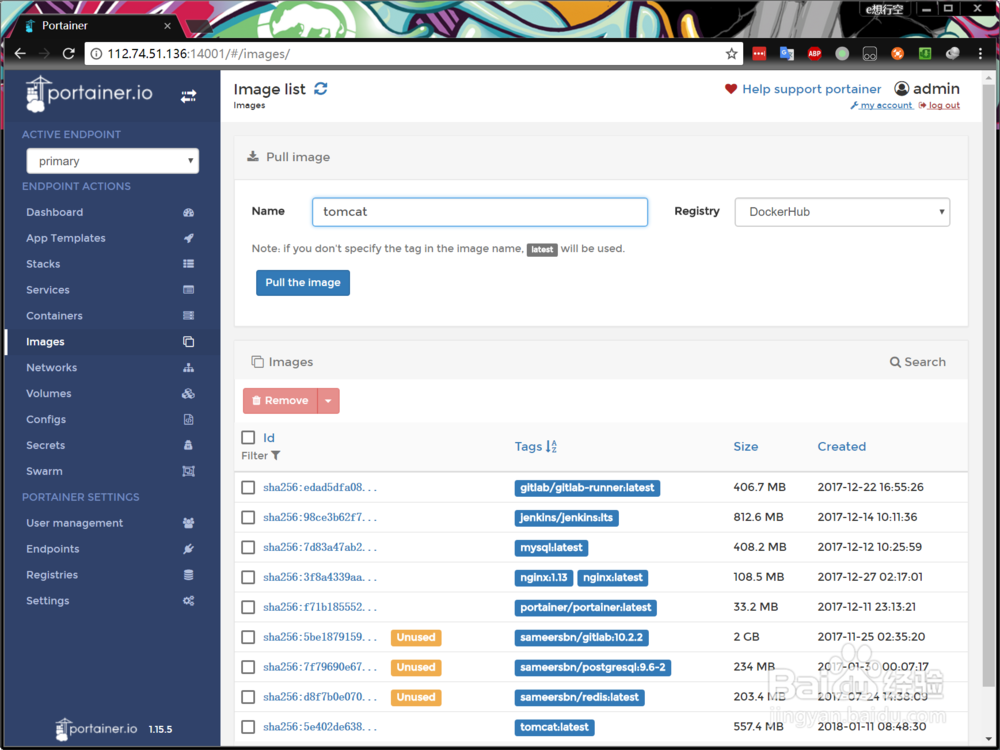Expand the Remove button caret dropdown
This screenshot has height=750, width=1000.
tap(328, 401)
